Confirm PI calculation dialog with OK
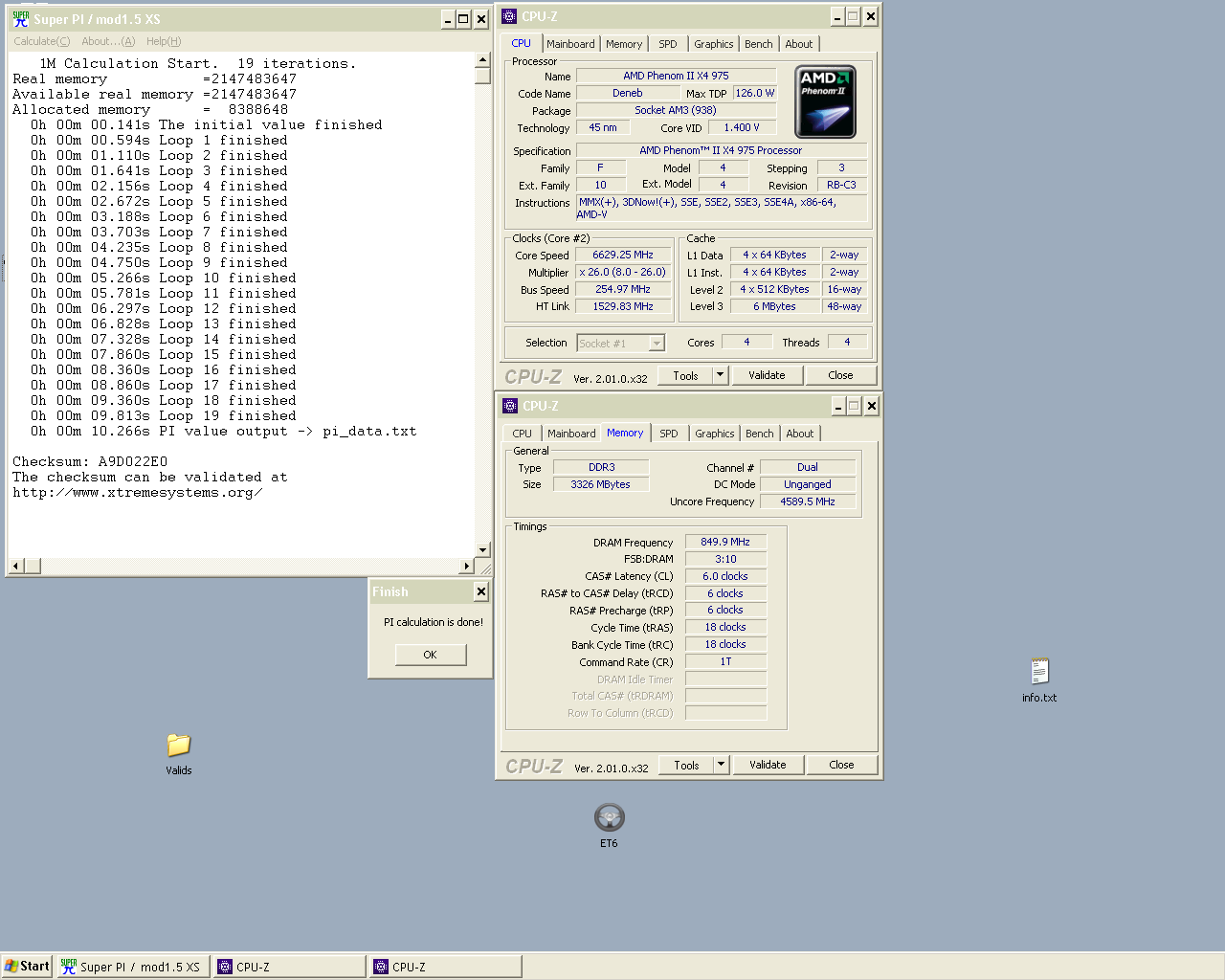This screenshot has height=980, width=1225. (430, 655)
